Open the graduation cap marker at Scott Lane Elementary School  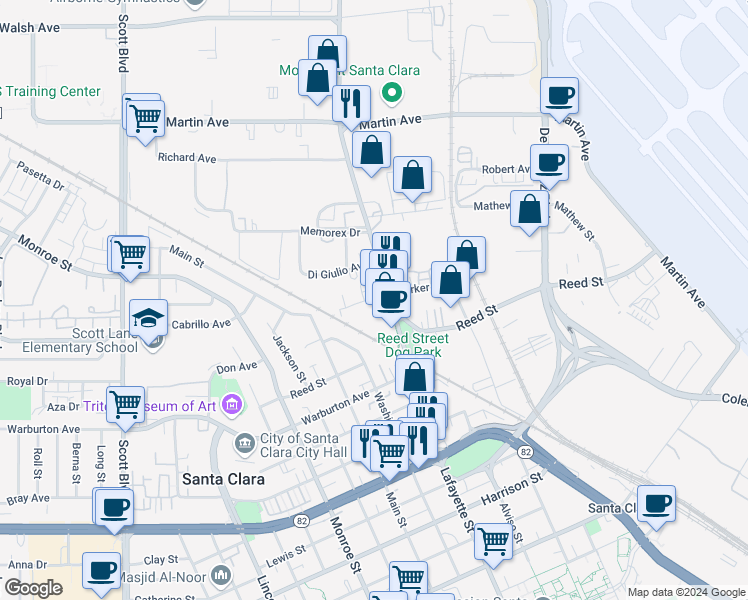pos(148,319)
